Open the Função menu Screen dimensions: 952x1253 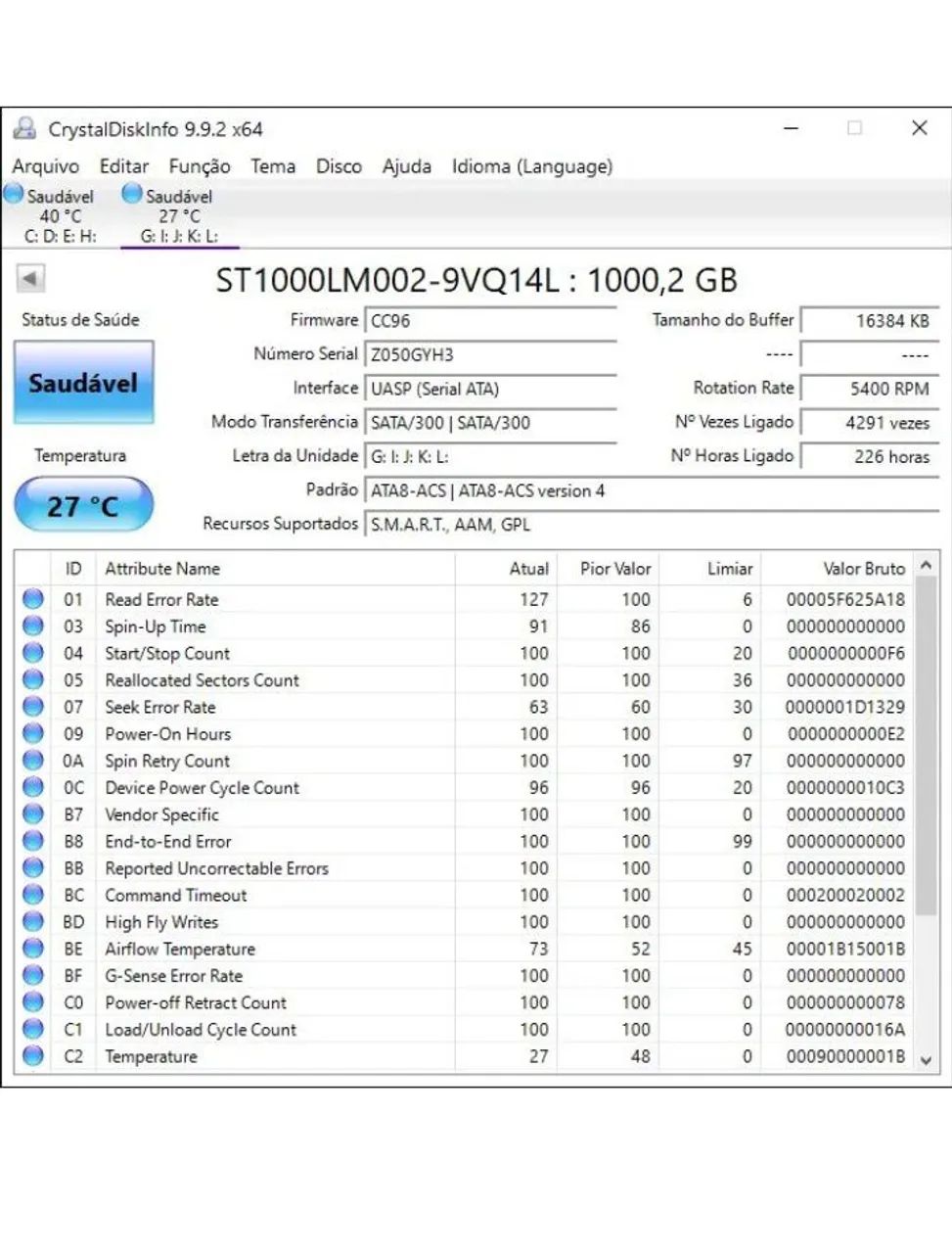point(200,166)
